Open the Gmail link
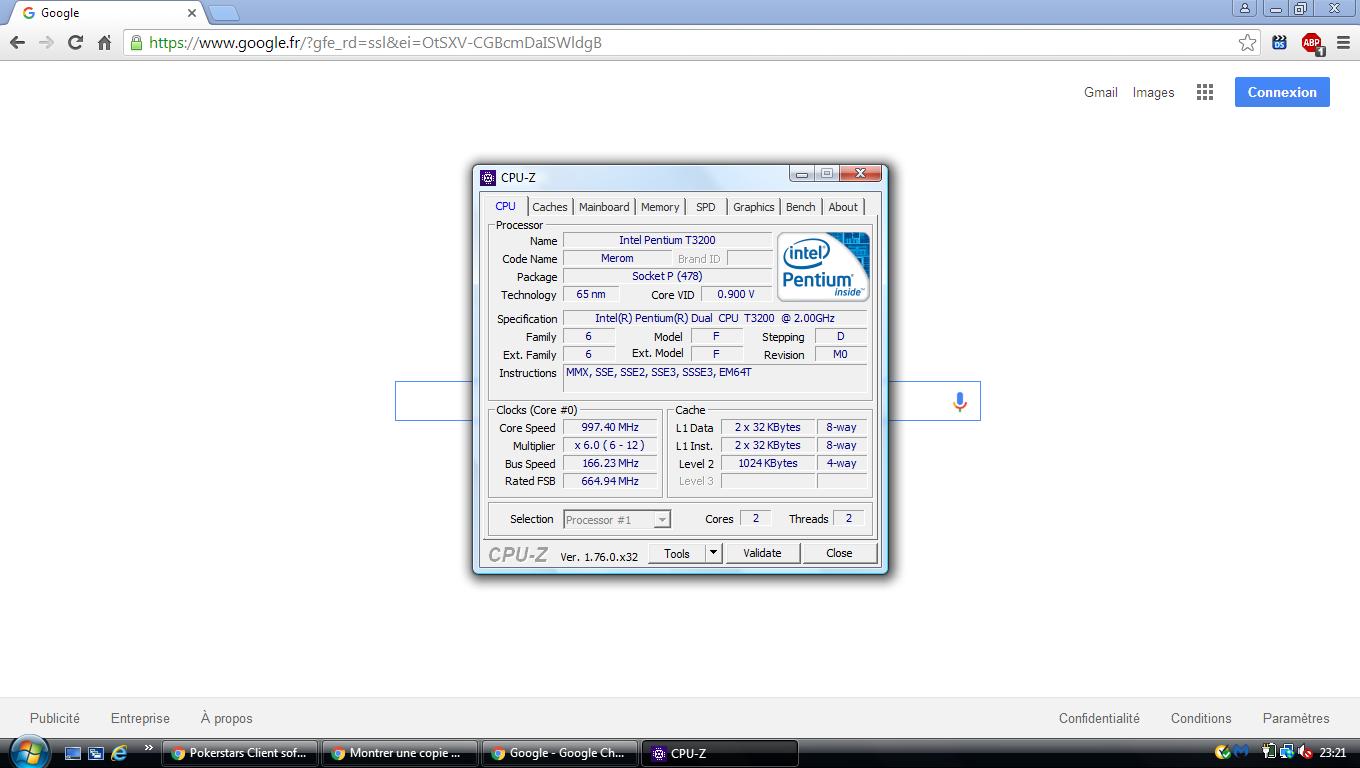Image resolution: width=1360 pixels, height=768 pixels. (1100, 92)
